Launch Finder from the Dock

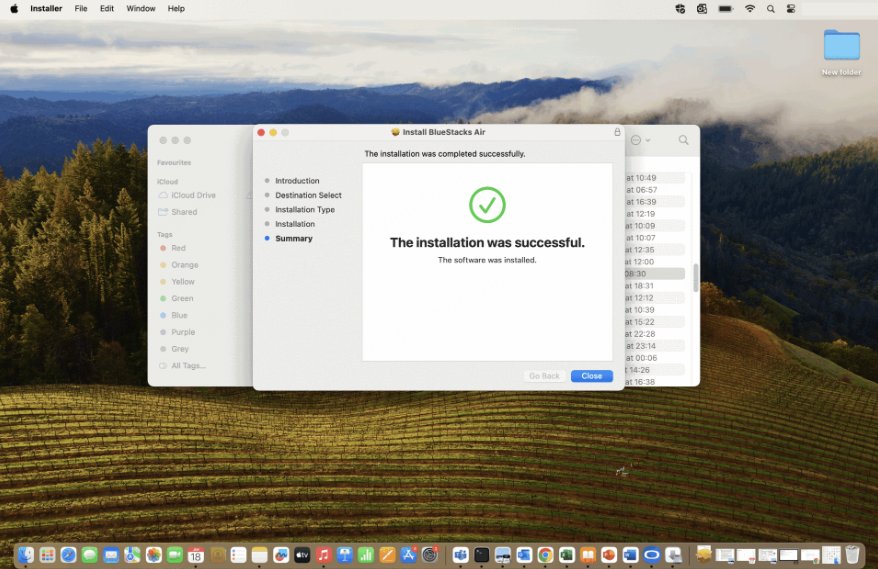[26, 554]
